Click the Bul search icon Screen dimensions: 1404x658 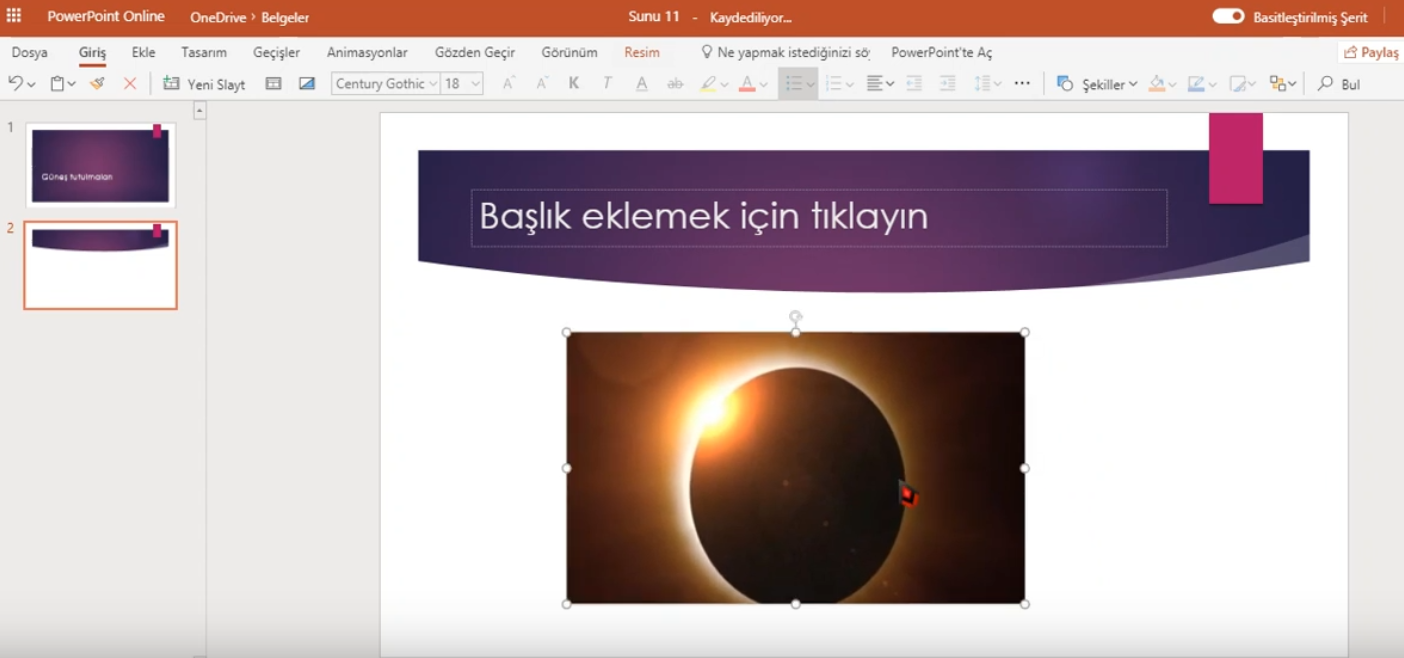(1326, 84)
